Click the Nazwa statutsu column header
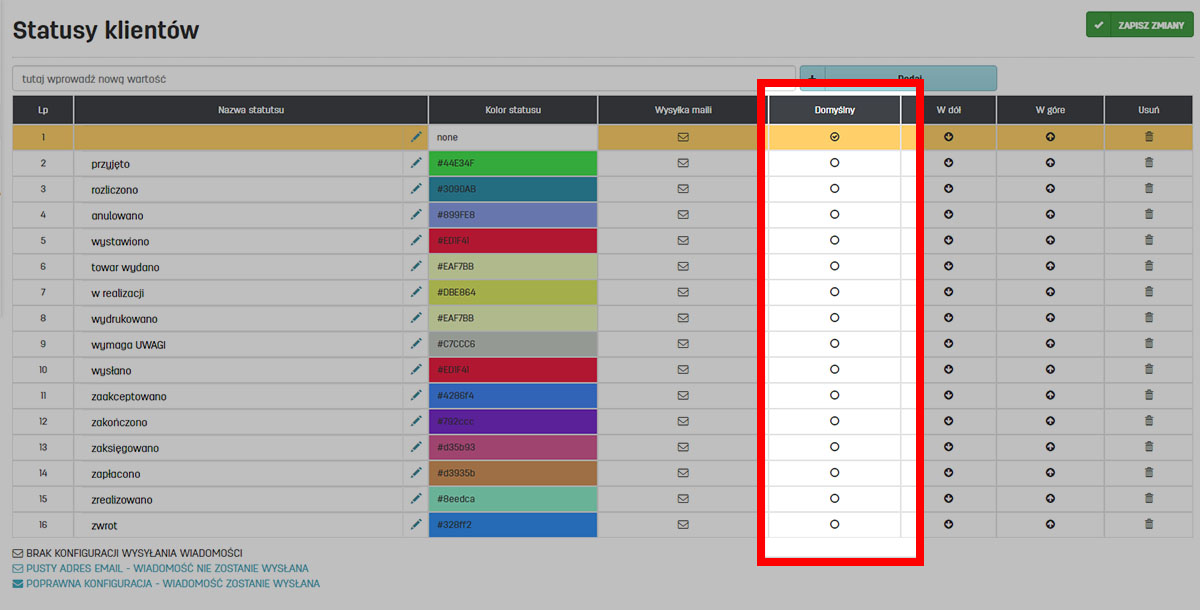The height and width of the screenshot is (610, 1200). pos(251,110)
